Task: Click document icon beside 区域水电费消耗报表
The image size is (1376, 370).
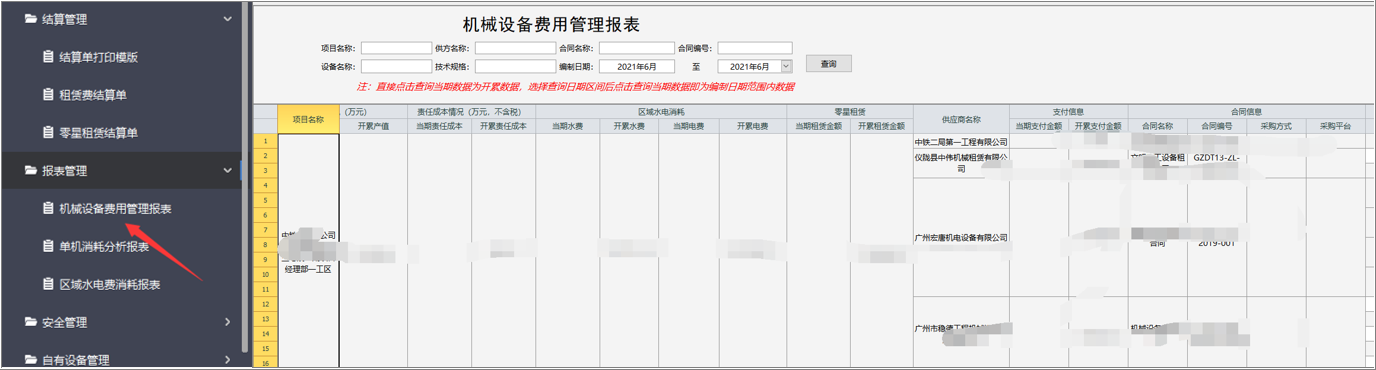Action: click(x=48, y=285)
